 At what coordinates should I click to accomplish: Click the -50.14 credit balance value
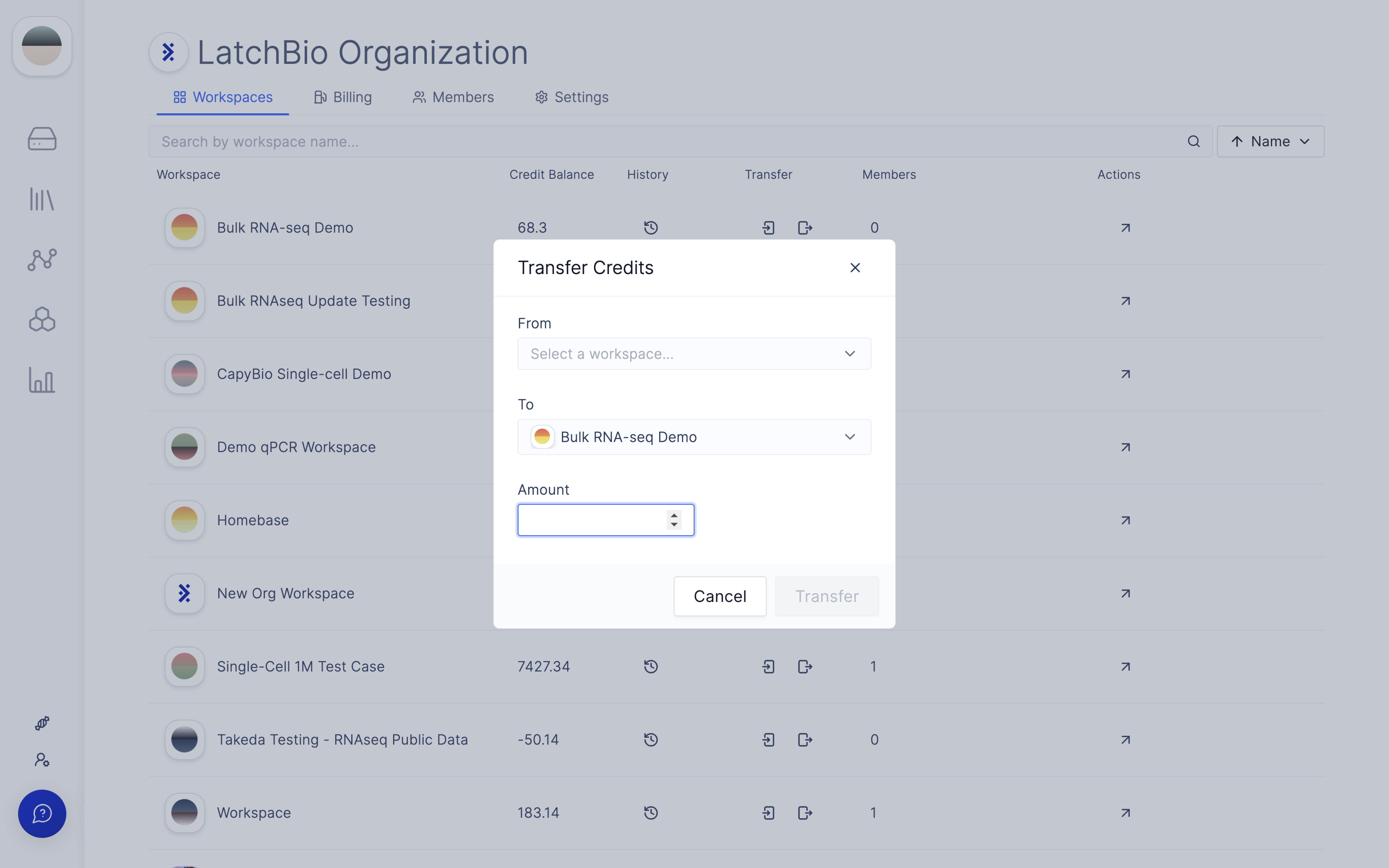pos(538,739)
